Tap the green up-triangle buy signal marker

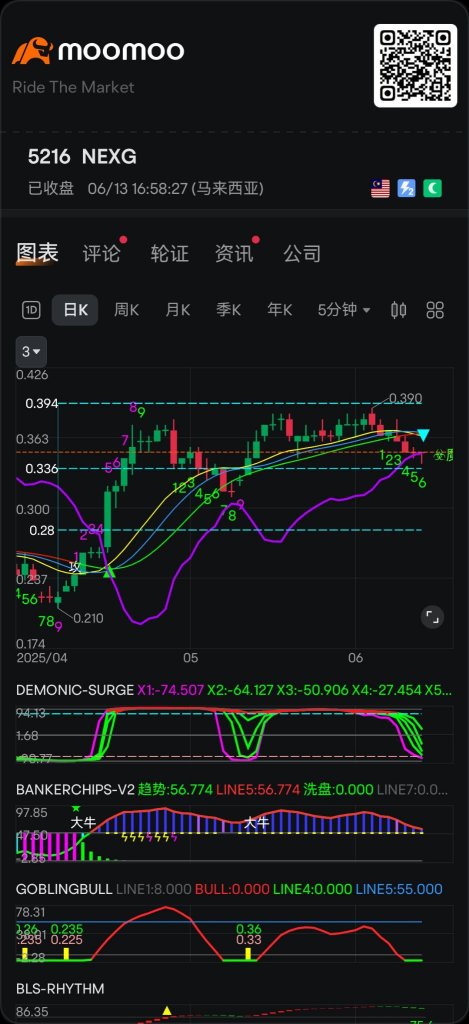point(110,572)
